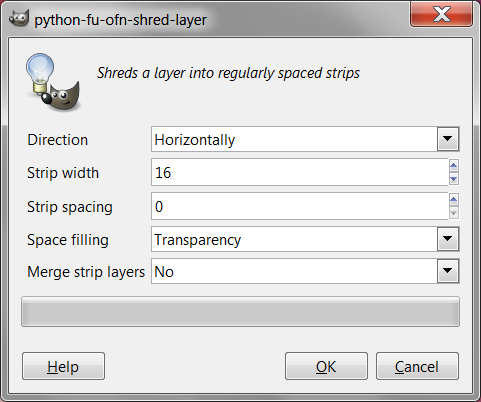
Task: Focus the Strip spacing input field
Action: (299, 206)
